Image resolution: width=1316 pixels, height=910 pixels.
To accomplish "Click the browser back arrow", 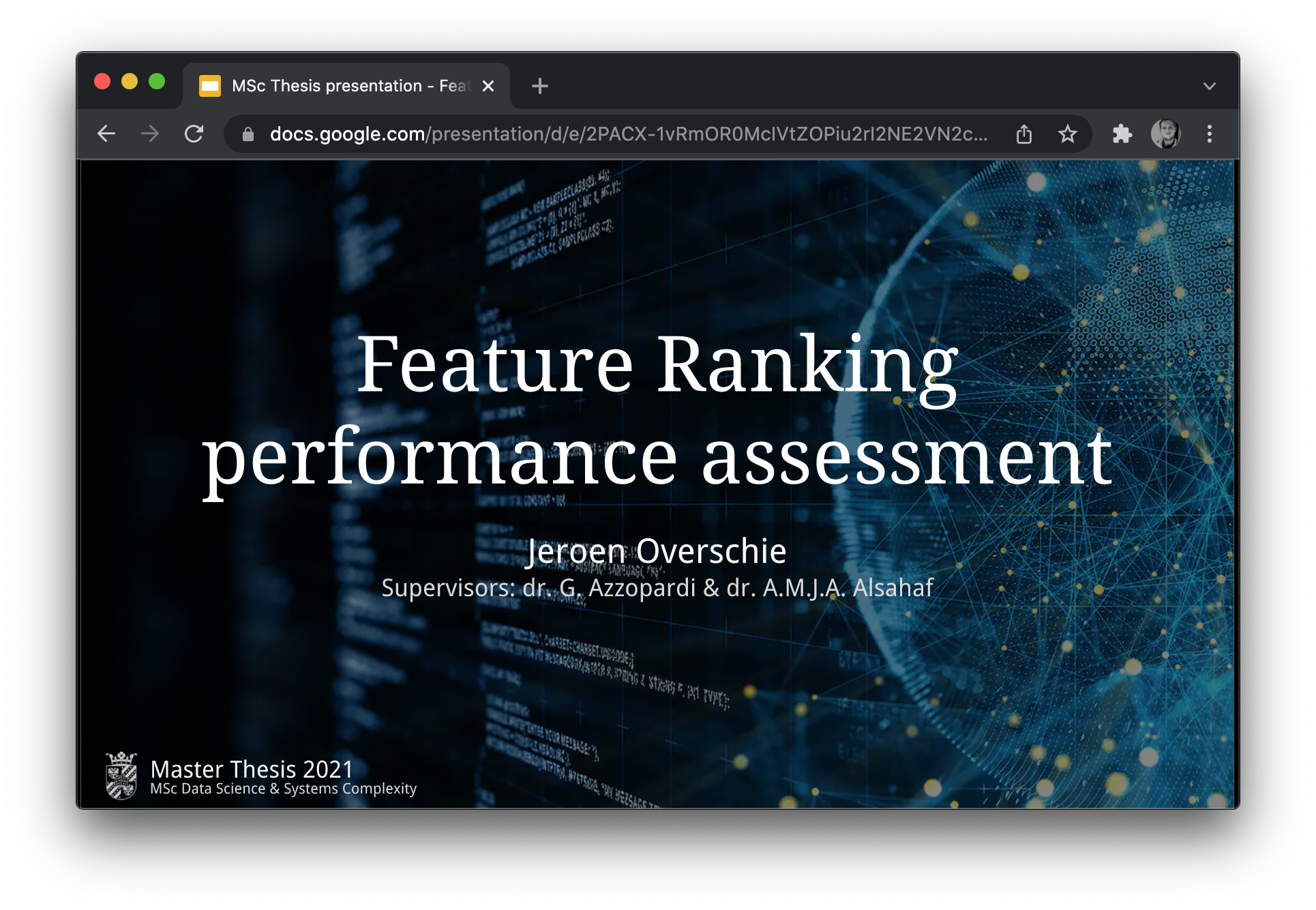I will (x=106, y=134).
